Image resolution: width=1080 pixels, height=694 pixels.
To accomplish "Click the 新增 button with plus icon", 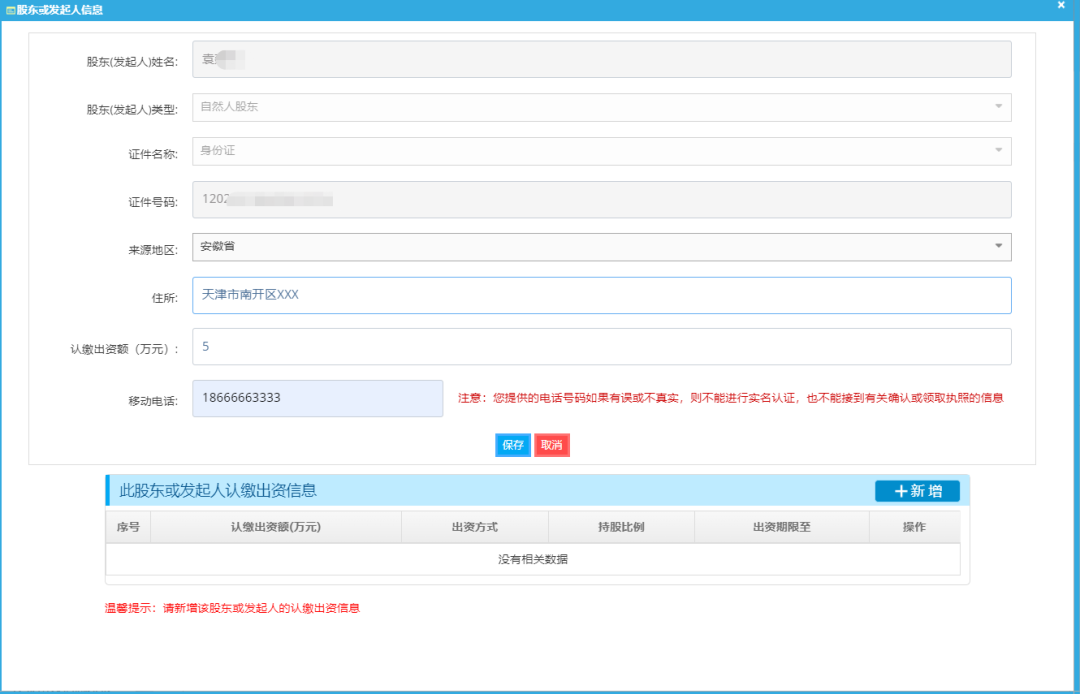I will coord(917,491).
